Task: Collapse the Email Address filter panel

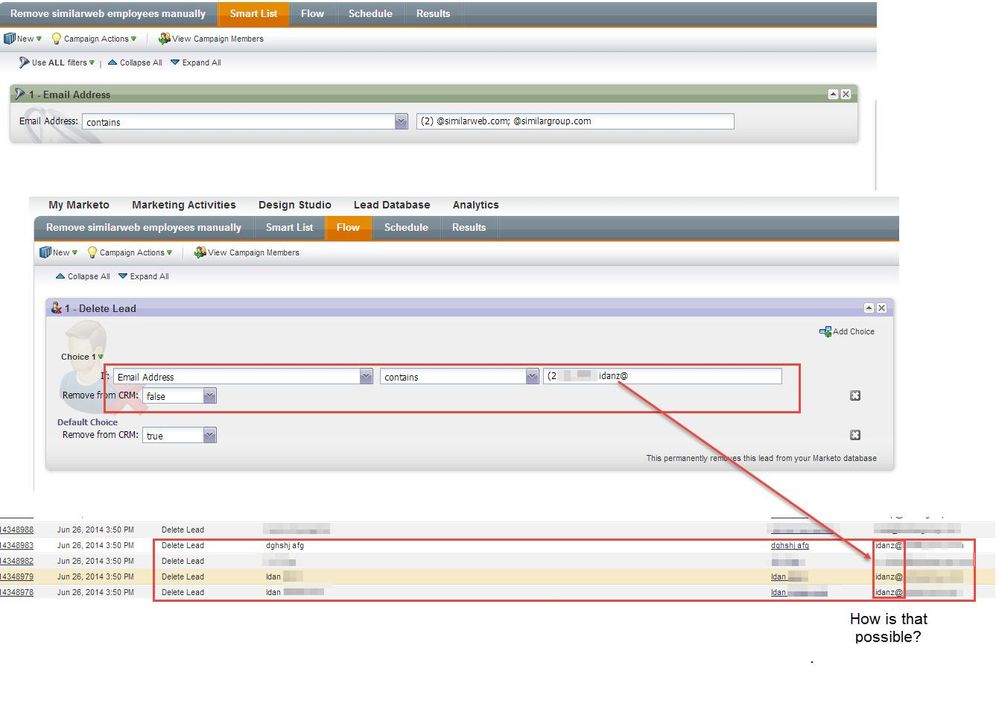Action: click(x=833, y=94)
